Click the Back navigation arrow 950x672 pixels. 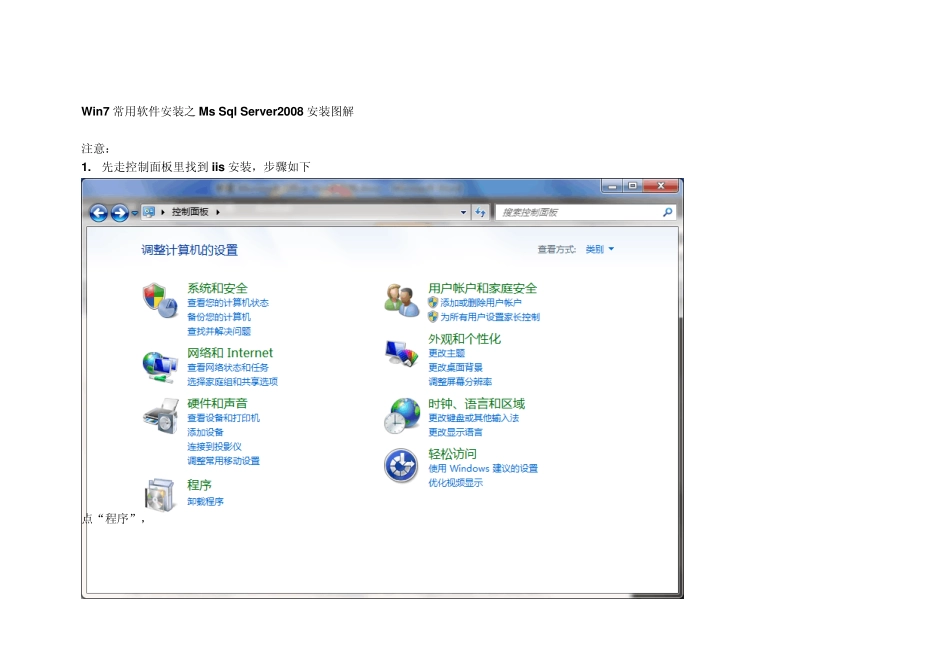pos(99,213)
